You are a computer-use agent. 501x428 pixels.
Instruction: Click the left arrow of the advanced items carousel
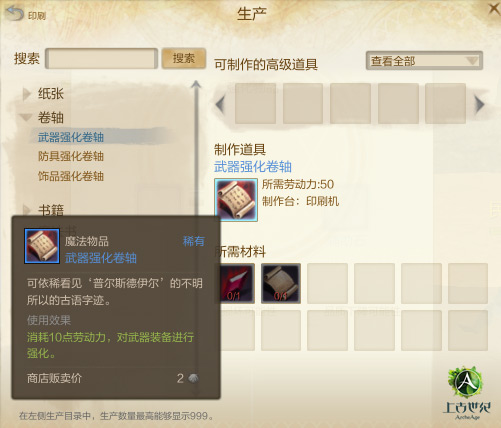click(220, 104)
